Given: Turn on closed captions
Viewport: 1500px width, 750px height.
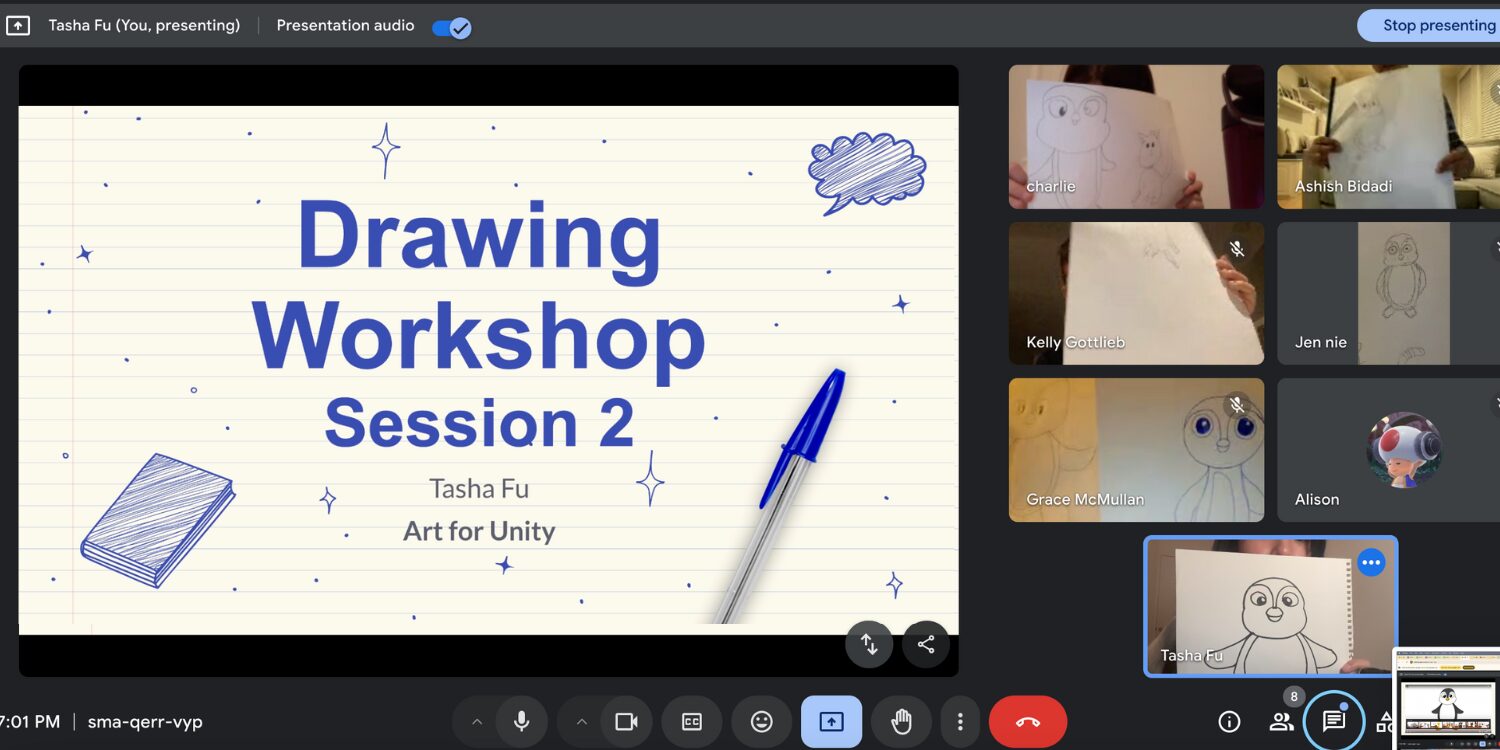Looking at the screenshot, I should (692, 722).
